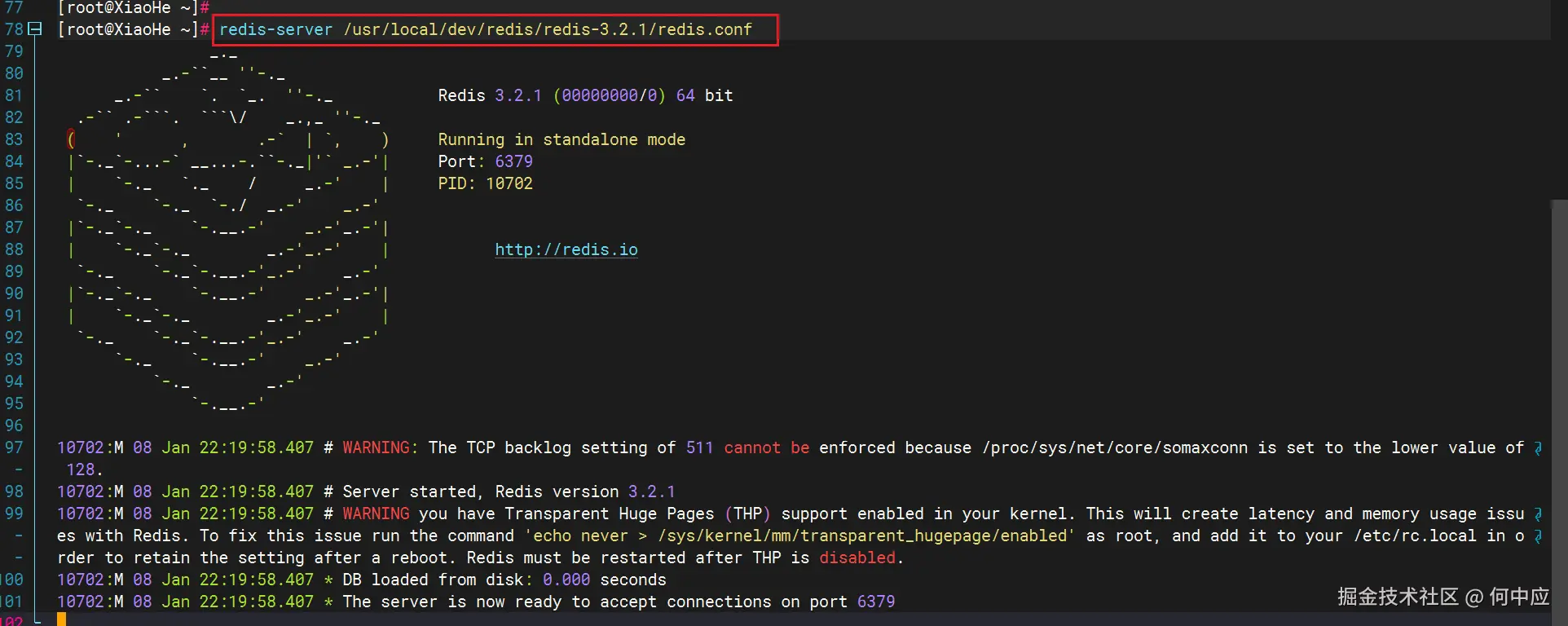
Task: Click the 'Transparent Huge Pages' warning text
Action: pyautogui.click(x=609, y=514)
